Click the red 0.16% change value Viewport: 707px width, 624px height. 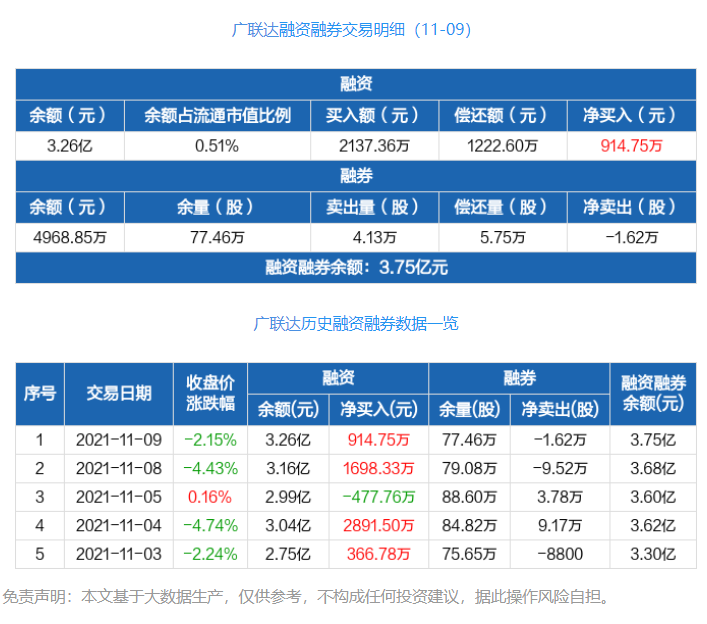pos(210,497)
